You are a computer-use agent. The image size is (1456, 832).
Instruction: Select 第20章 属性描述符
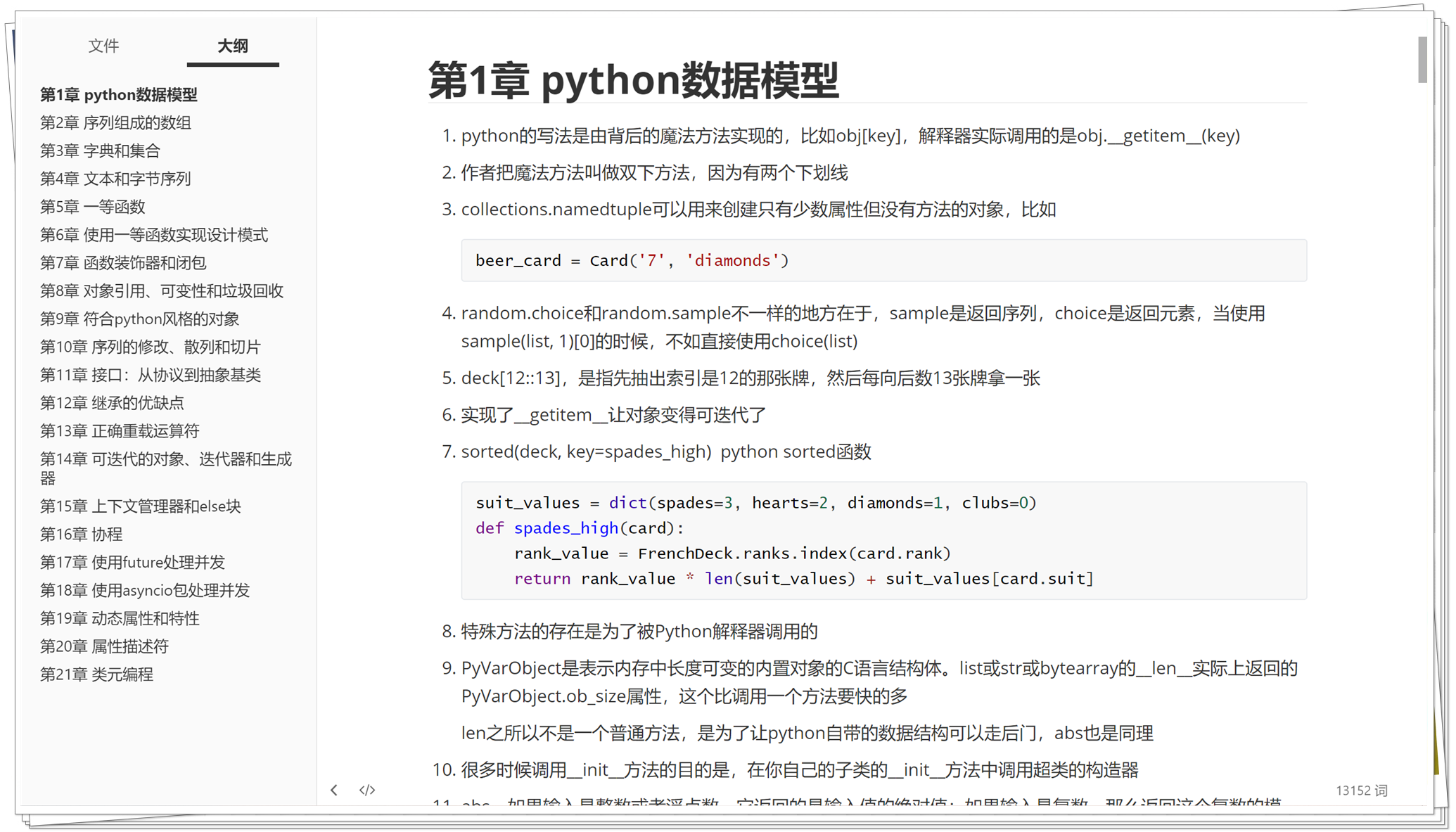pyautogui.click(x=104, y=646)
